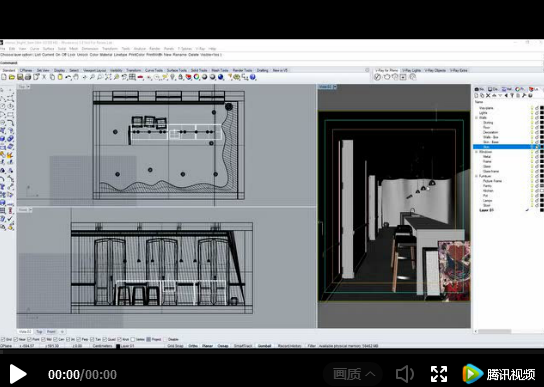This screenshot has height=387, width=544.
Task: Toggle Grid Snap in status bar
Action: click(x=175, y=346)
